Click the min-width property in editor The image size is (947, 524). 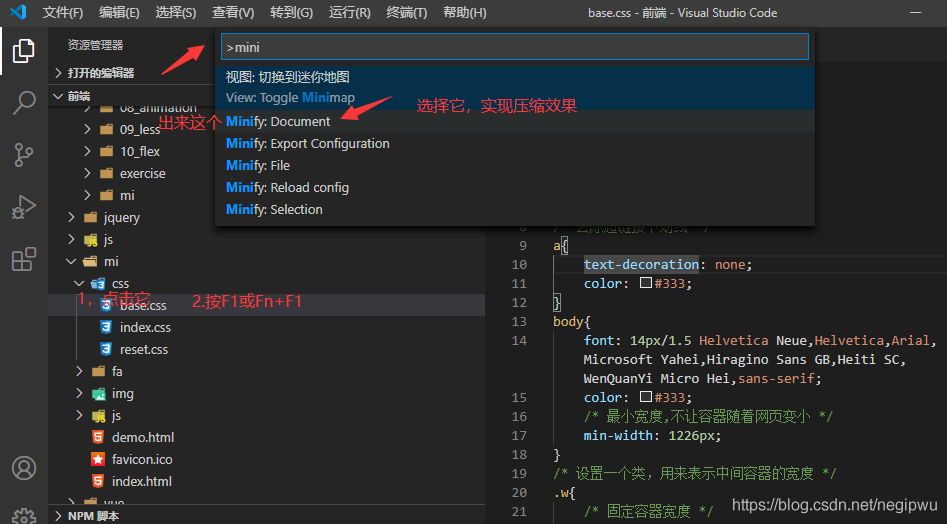(x=617, y=435)
